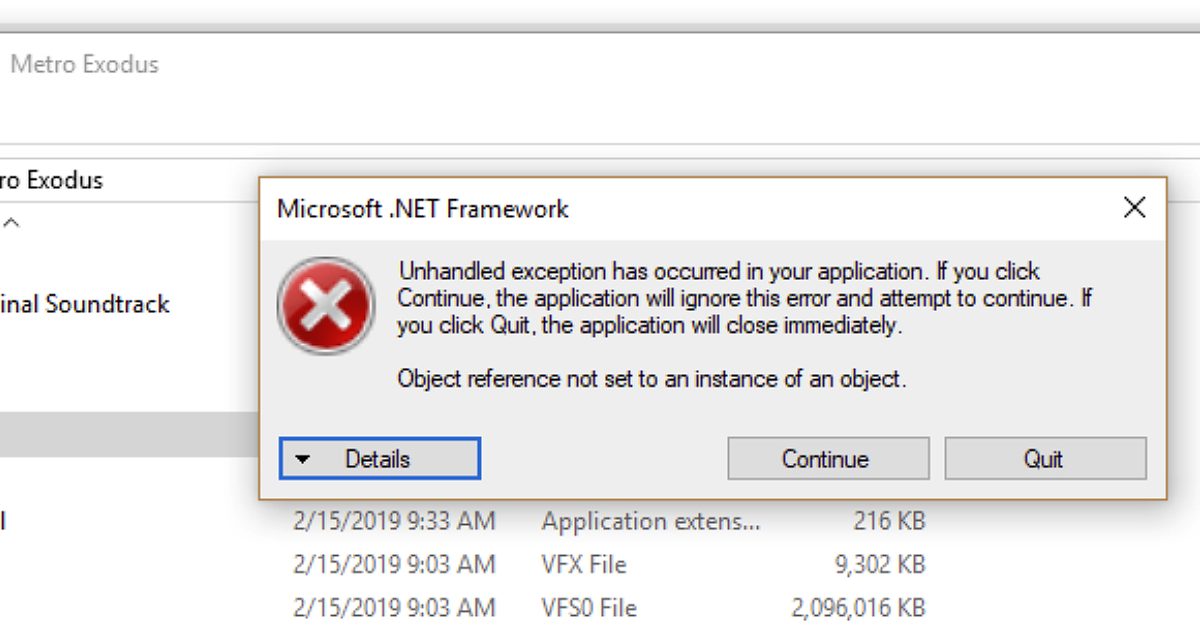Click the Metro Exodus window title
Screen dimensions: 1200x627
point(84,64)
